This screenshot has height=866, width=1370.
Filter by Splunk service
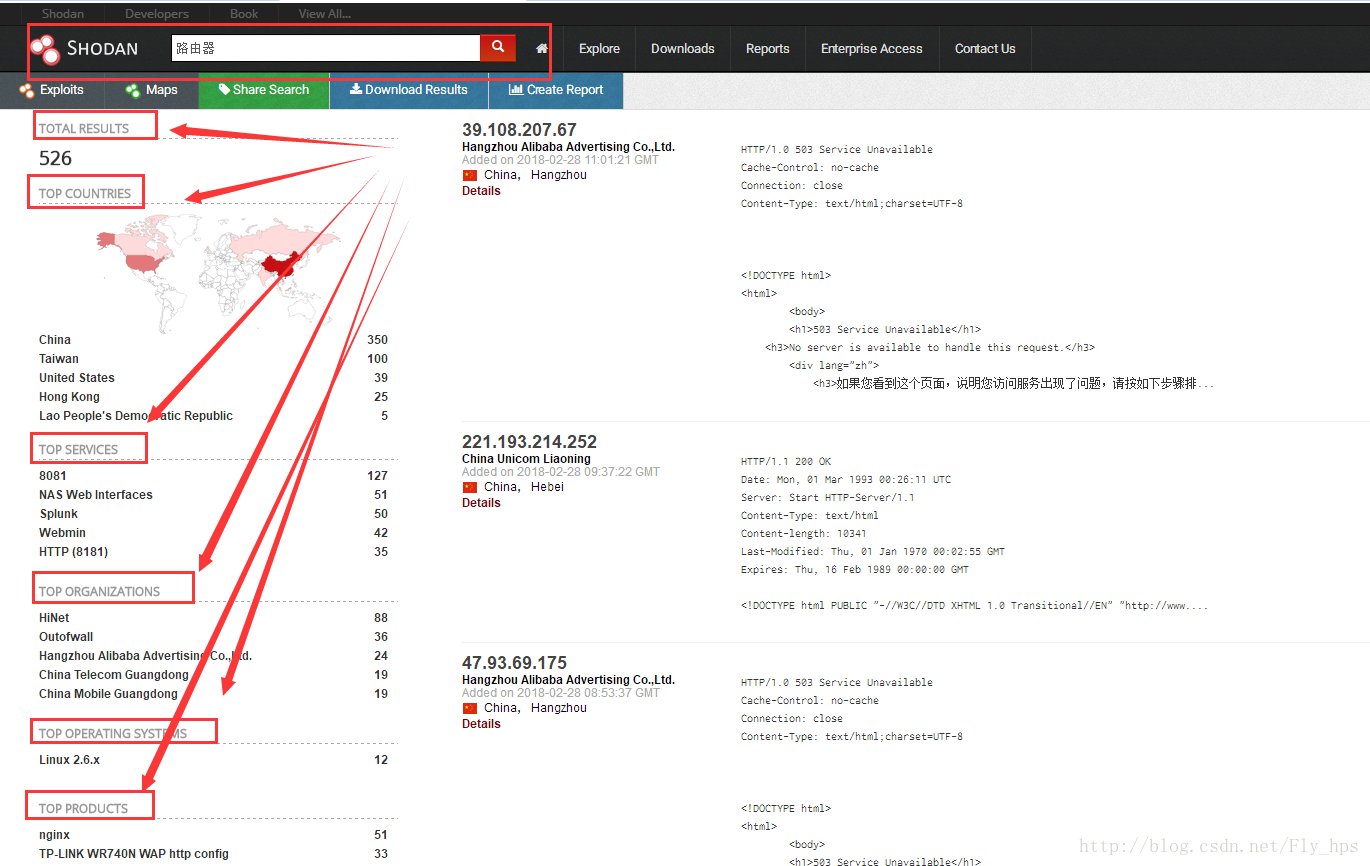click(59, 514)
